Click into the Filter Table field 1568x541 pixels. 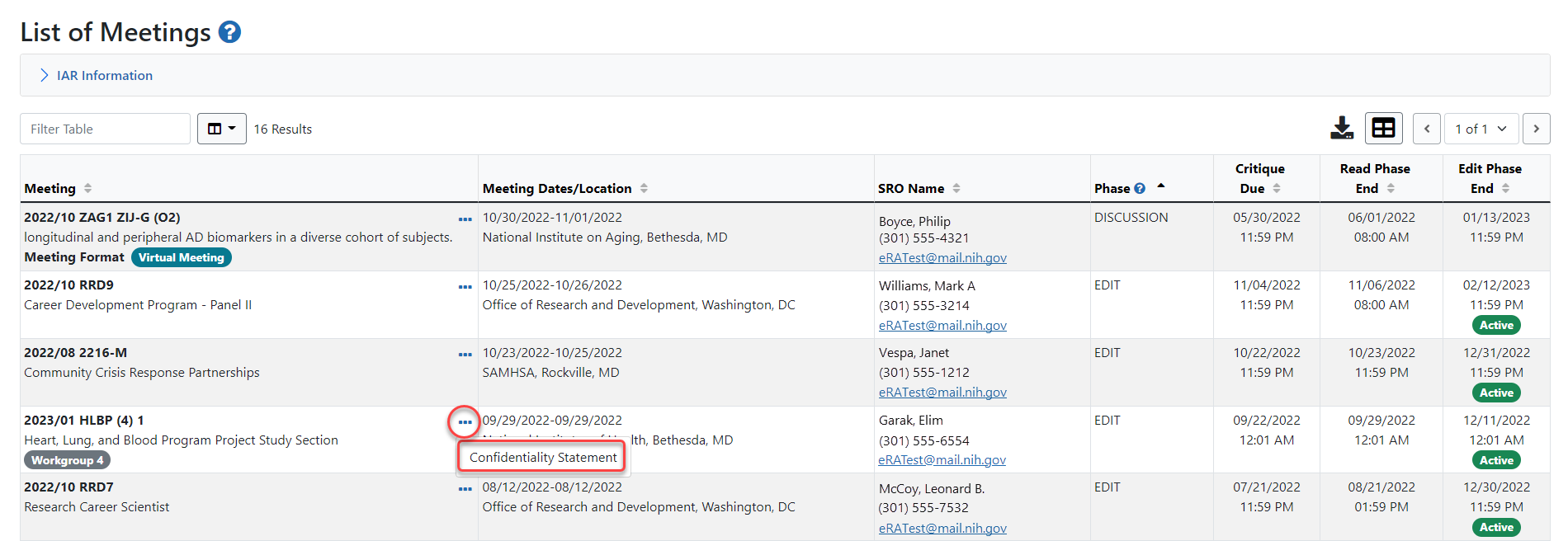point(105,129)
